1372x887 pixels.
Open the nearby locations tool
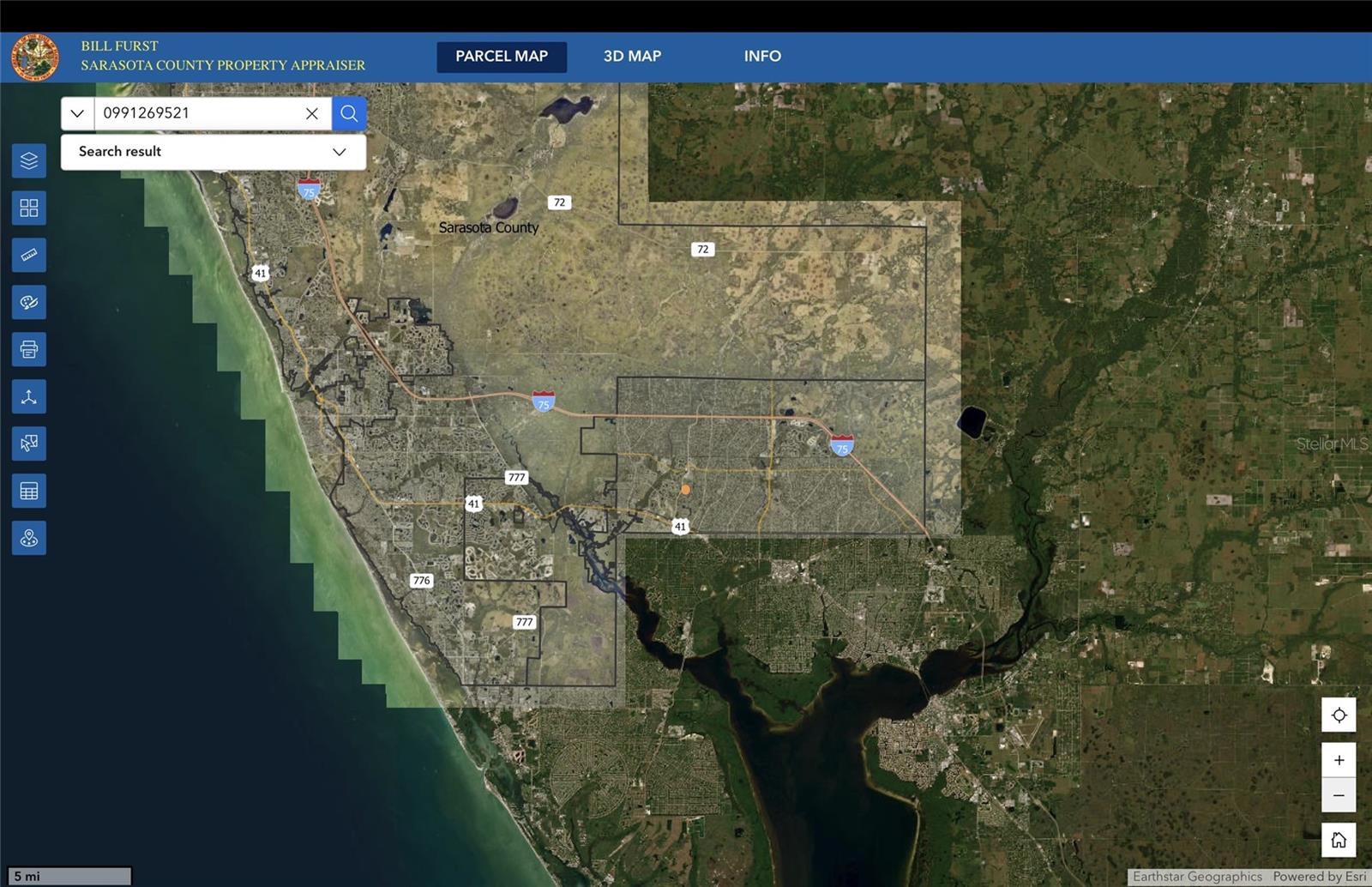(28, 538)
